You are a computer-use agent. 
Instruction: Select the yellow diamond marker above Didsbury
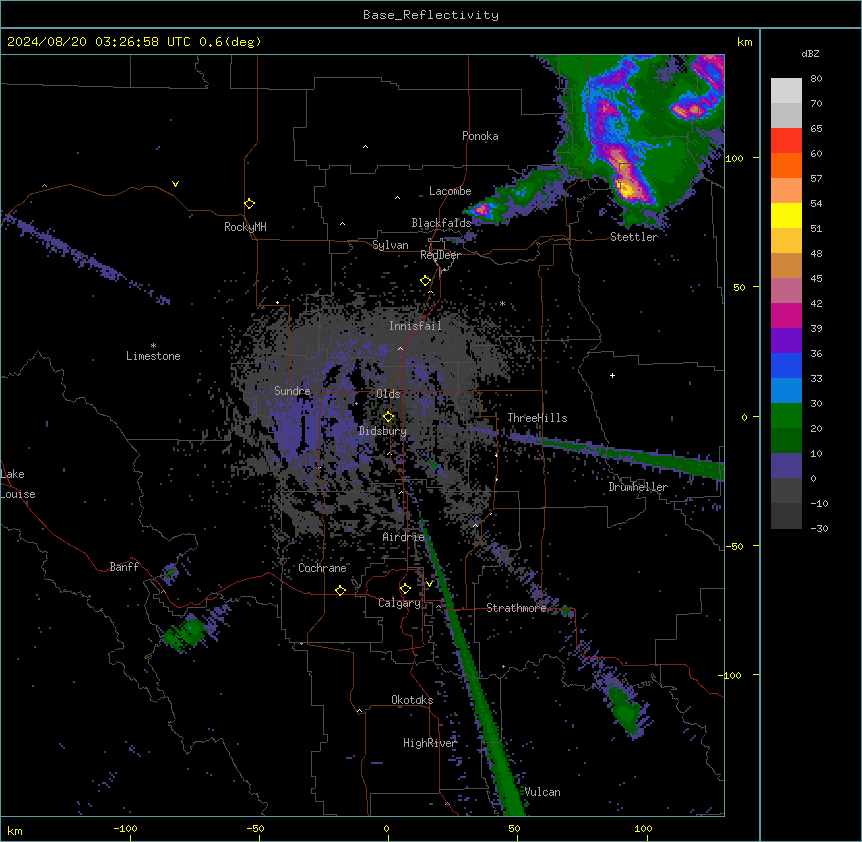[388, 417]
